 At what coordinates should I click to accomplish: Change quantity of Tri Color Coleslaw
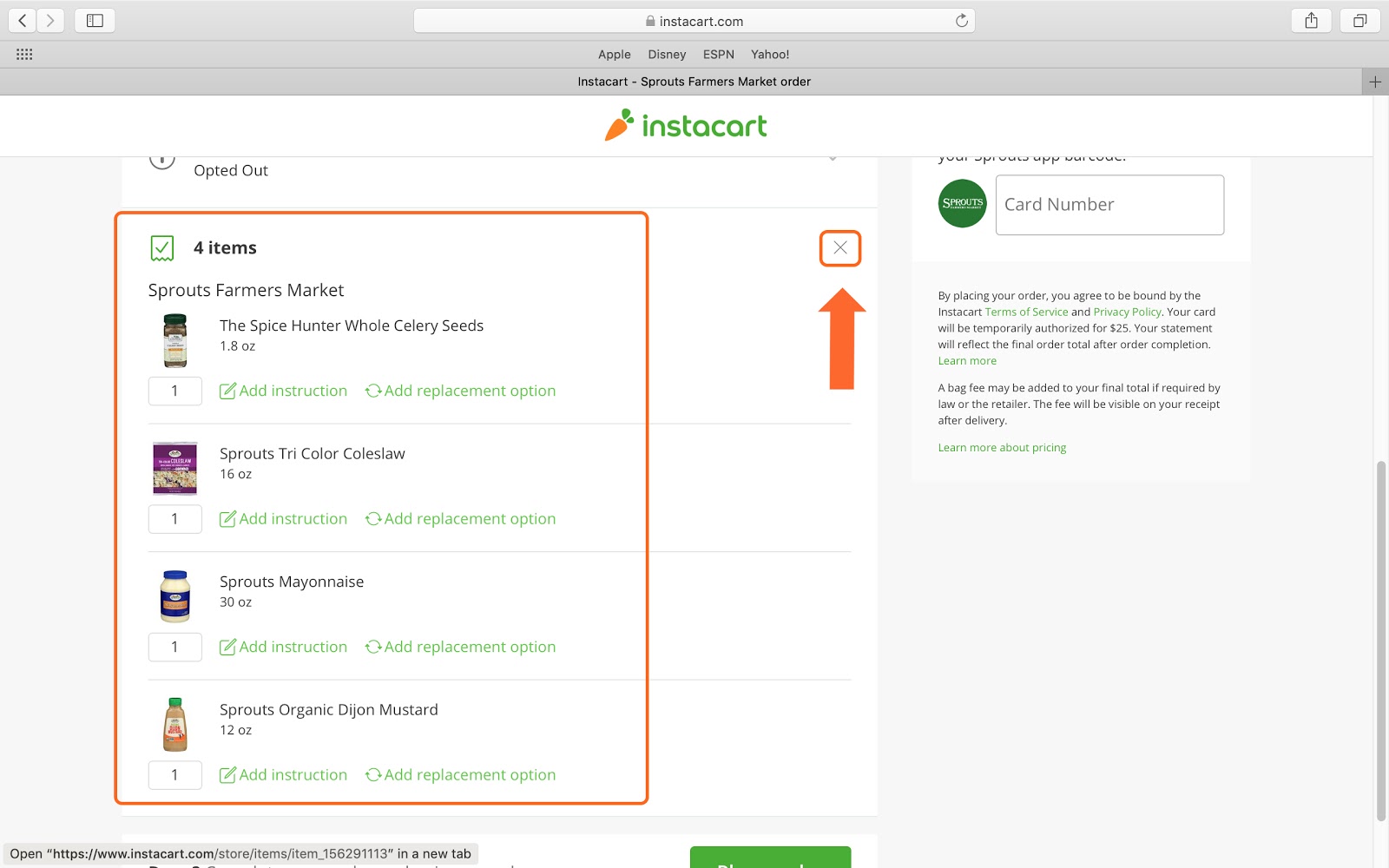coord(175,519)
